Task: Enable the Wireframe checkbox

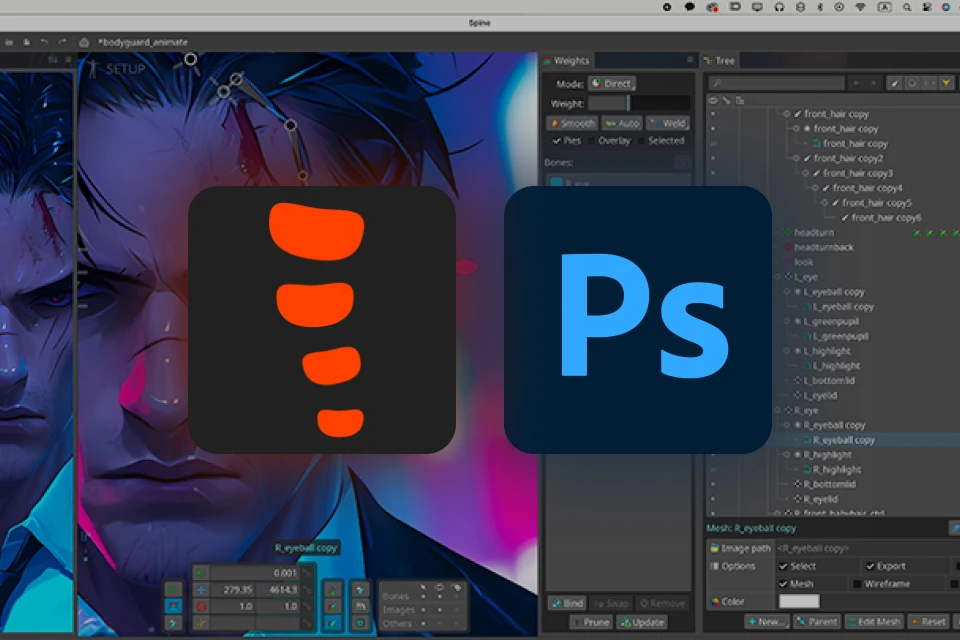Action: [x=857, y=584]
